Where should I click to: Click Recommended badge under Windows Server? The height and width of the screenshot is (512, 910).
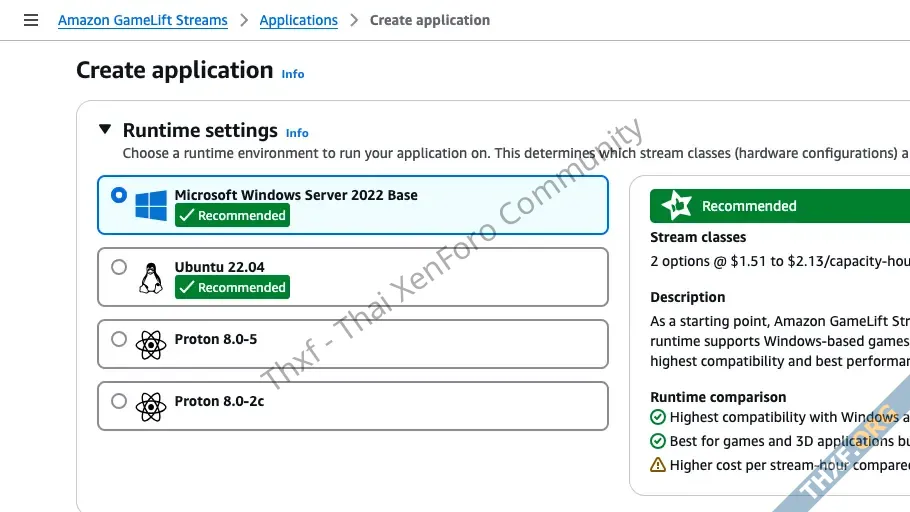click(x=232, y=215)
